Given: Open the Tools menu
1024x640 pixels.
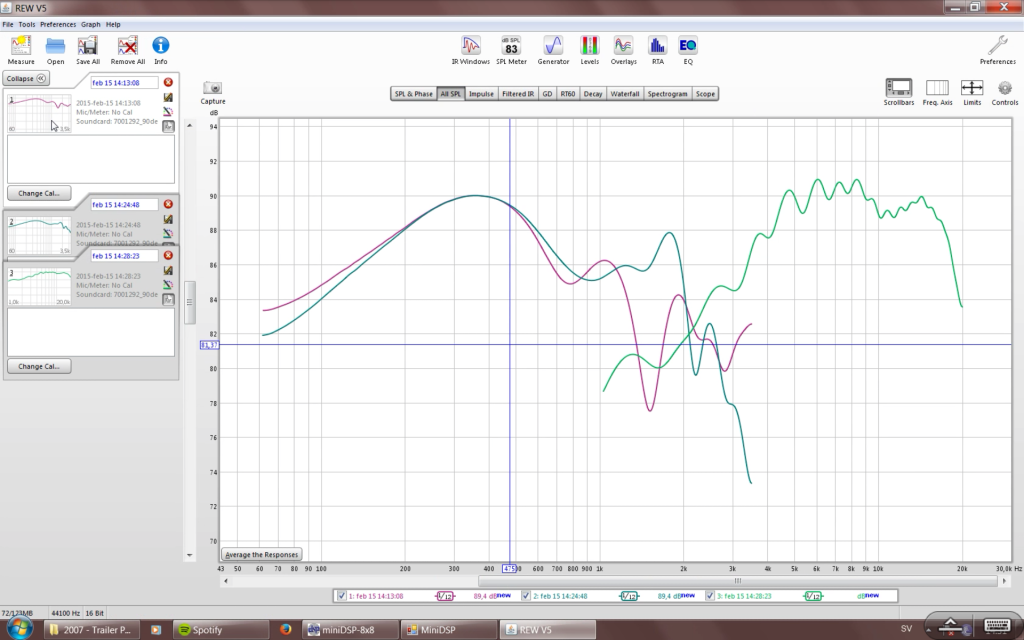Looking at the screenshot, I should click(x=27, y=24).
